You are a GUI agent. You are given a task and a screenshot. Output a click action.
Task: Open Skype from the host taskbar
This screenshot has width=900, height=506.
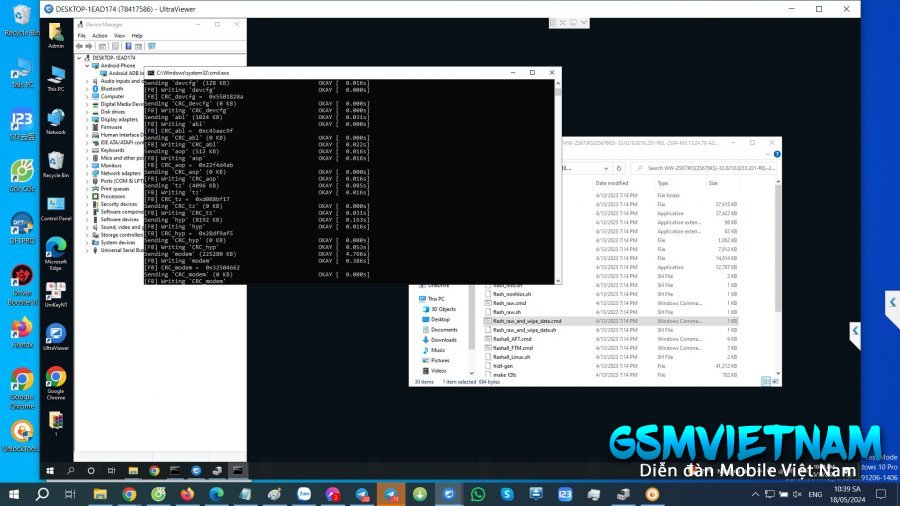click(507, 494)
